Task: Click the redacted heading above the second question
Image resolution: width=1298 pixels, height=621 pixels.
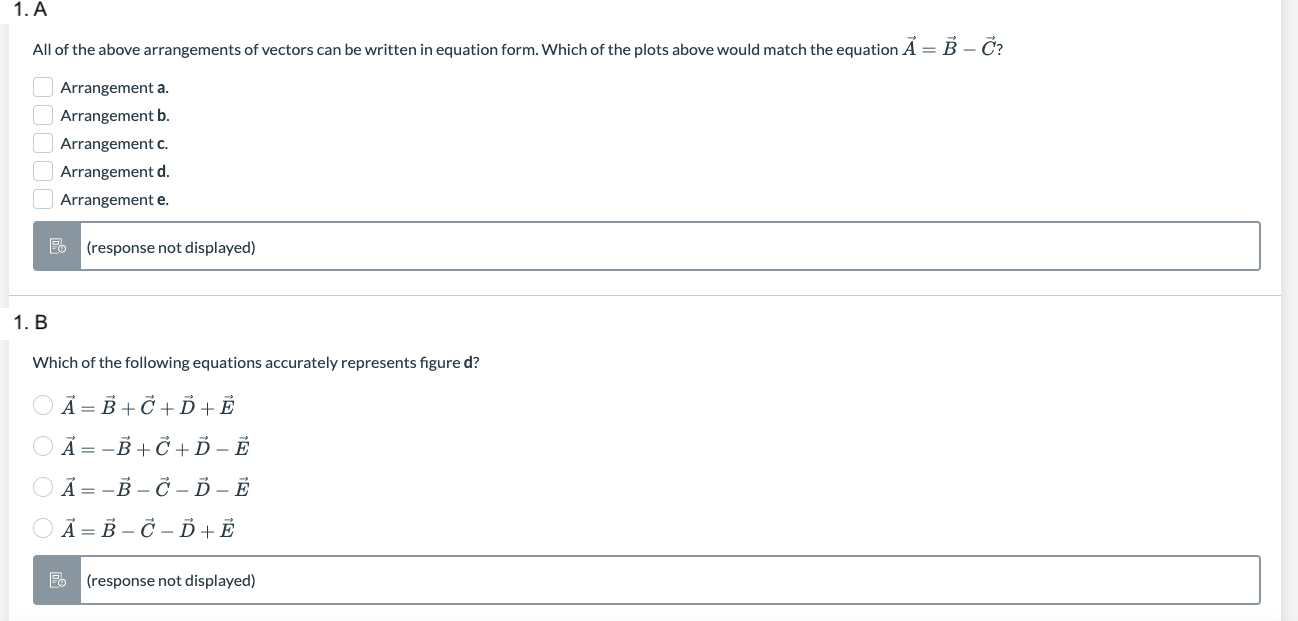Action: click(67, 323)
